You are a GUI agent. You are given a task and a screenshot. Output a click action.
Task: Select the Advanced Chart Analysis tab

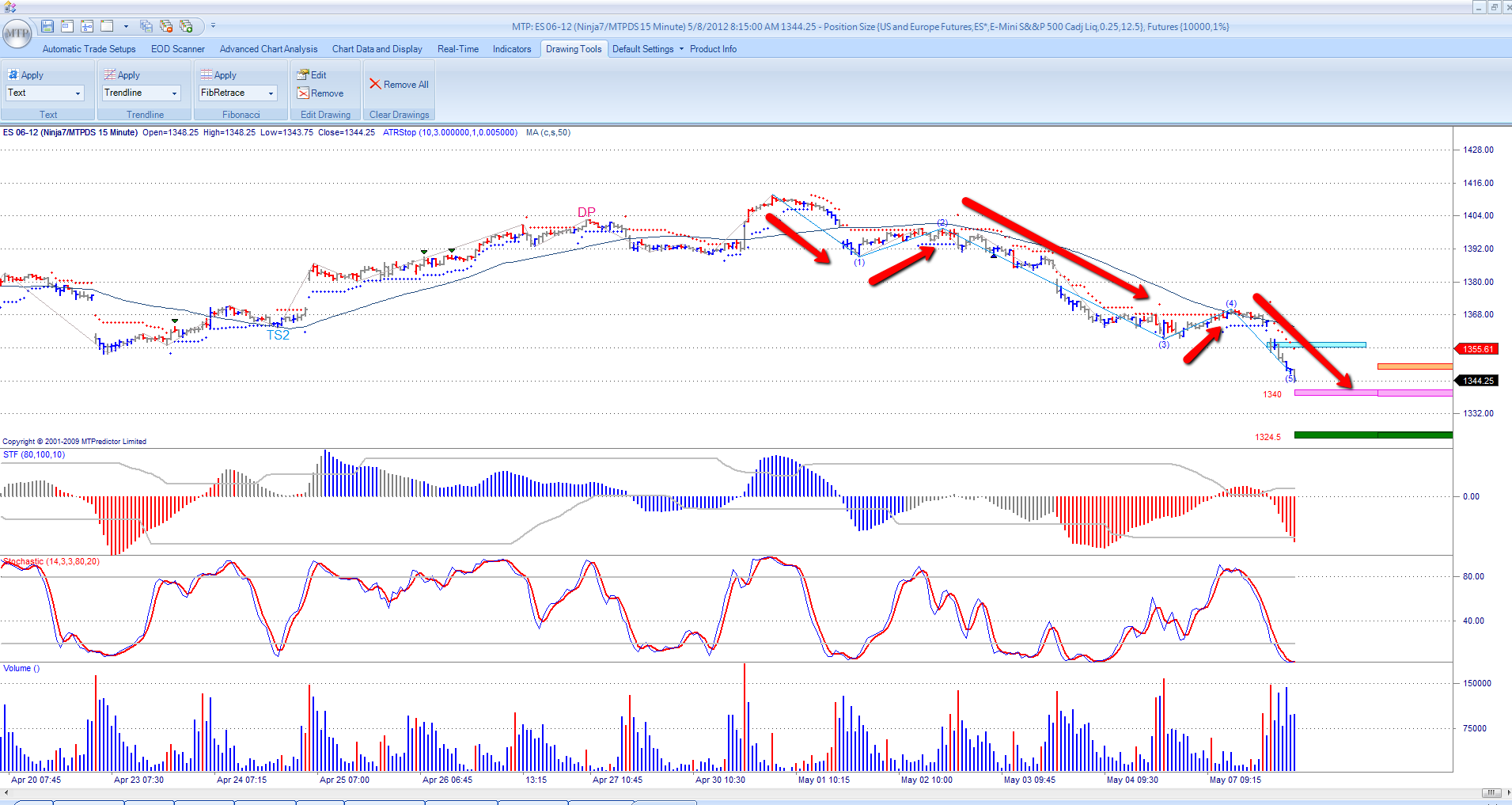pos(268,49)
